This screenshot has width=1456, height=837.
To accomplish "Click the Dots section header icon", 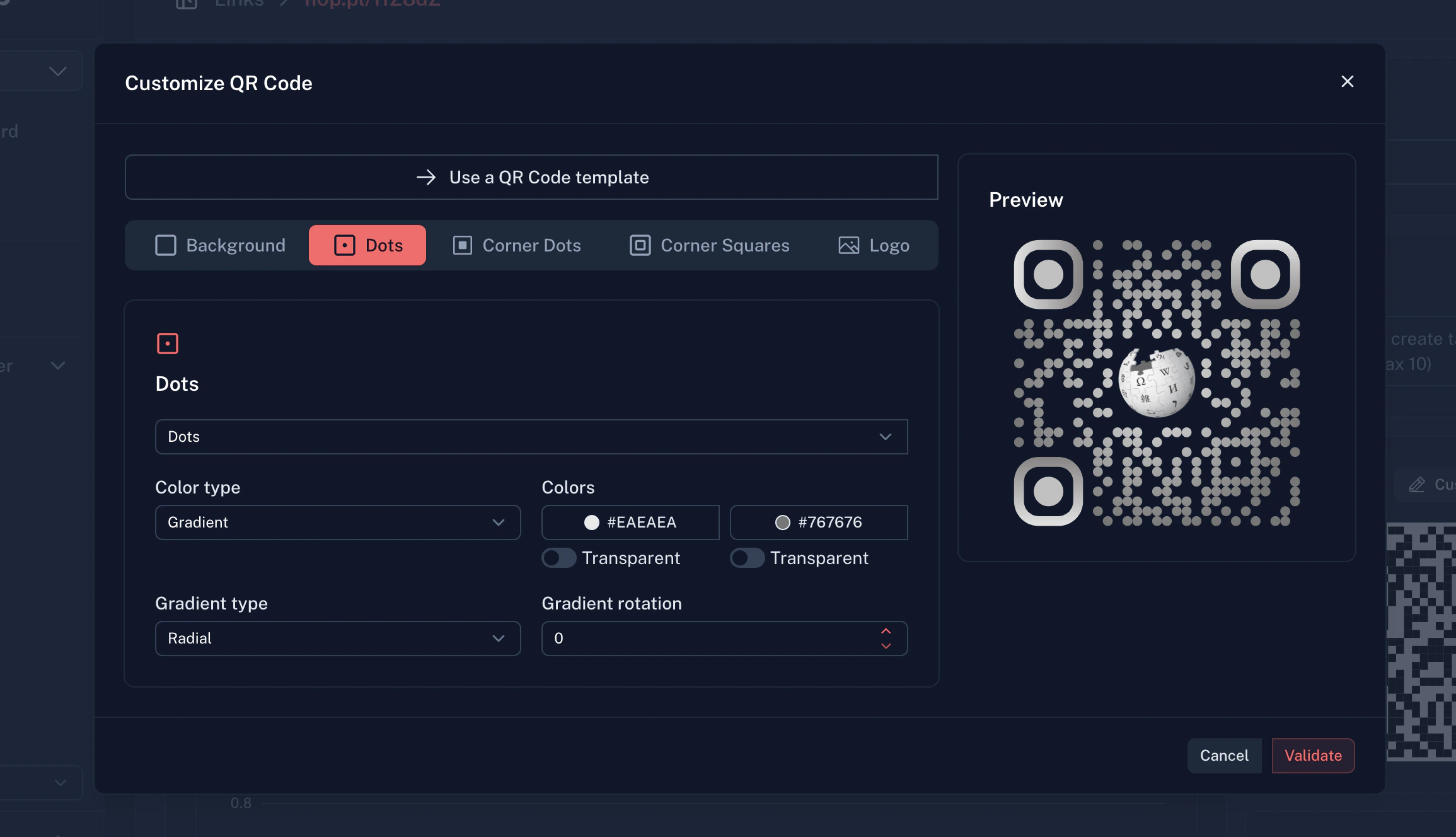I will [x=167, y=343].
